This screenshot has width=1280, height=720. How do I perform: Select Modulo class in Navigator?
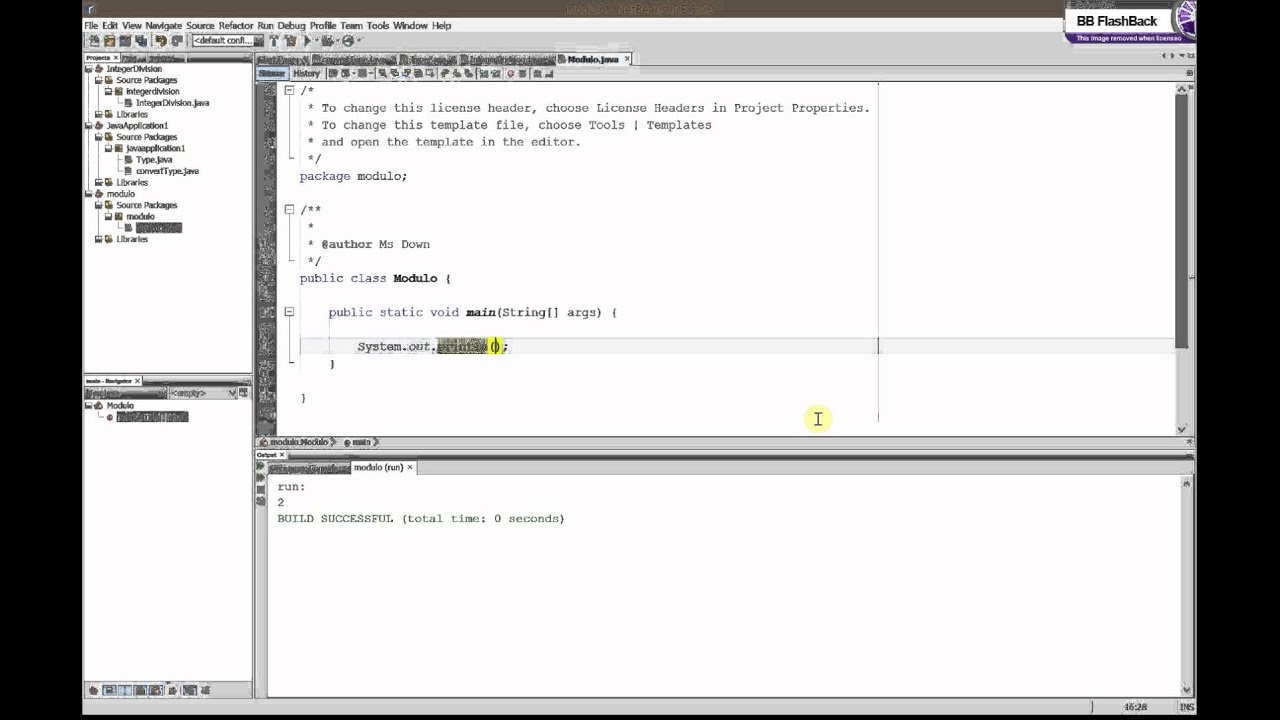coord(119,405)
